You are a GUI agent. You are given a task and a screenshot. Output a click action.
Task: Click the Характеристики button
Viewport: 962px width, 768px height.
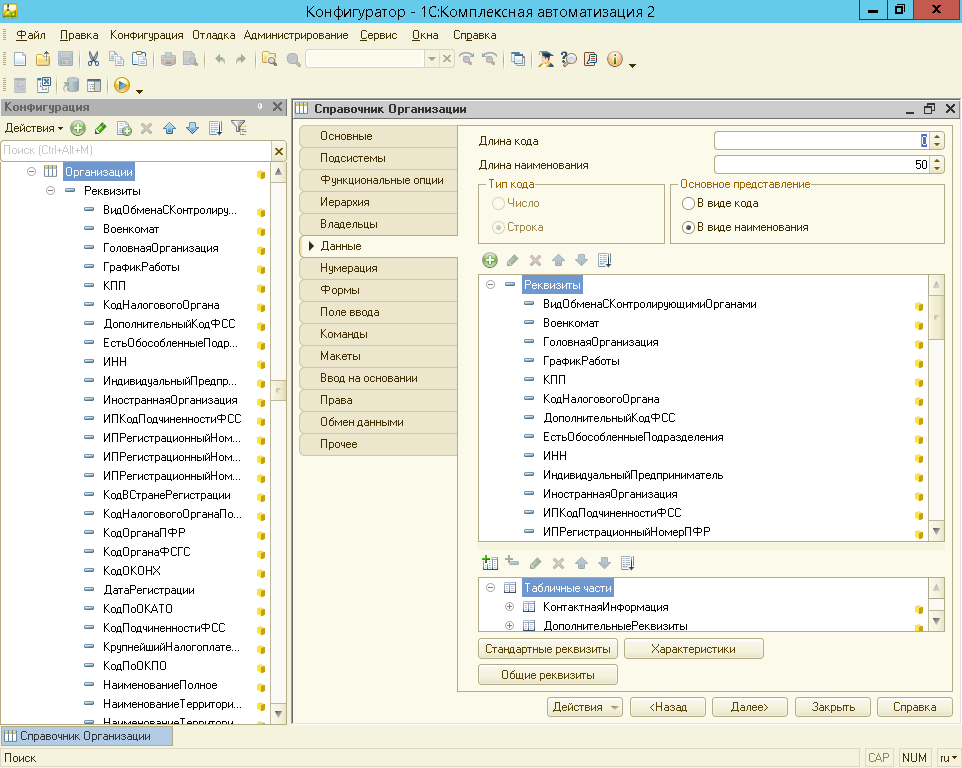(x=693, y=649)
